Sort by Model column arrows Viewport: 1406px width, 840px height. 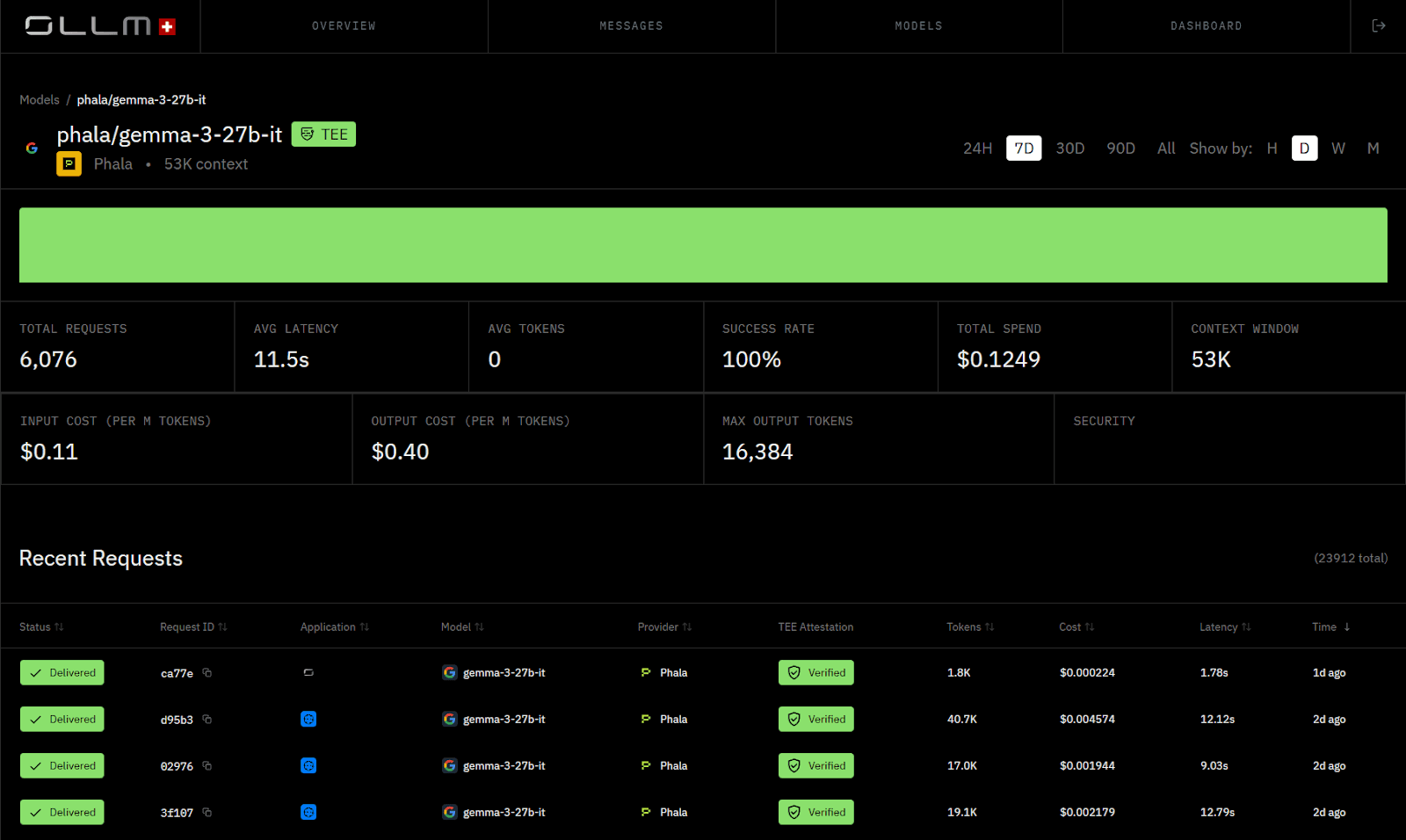pyautogui.click(x=479, y=627)
